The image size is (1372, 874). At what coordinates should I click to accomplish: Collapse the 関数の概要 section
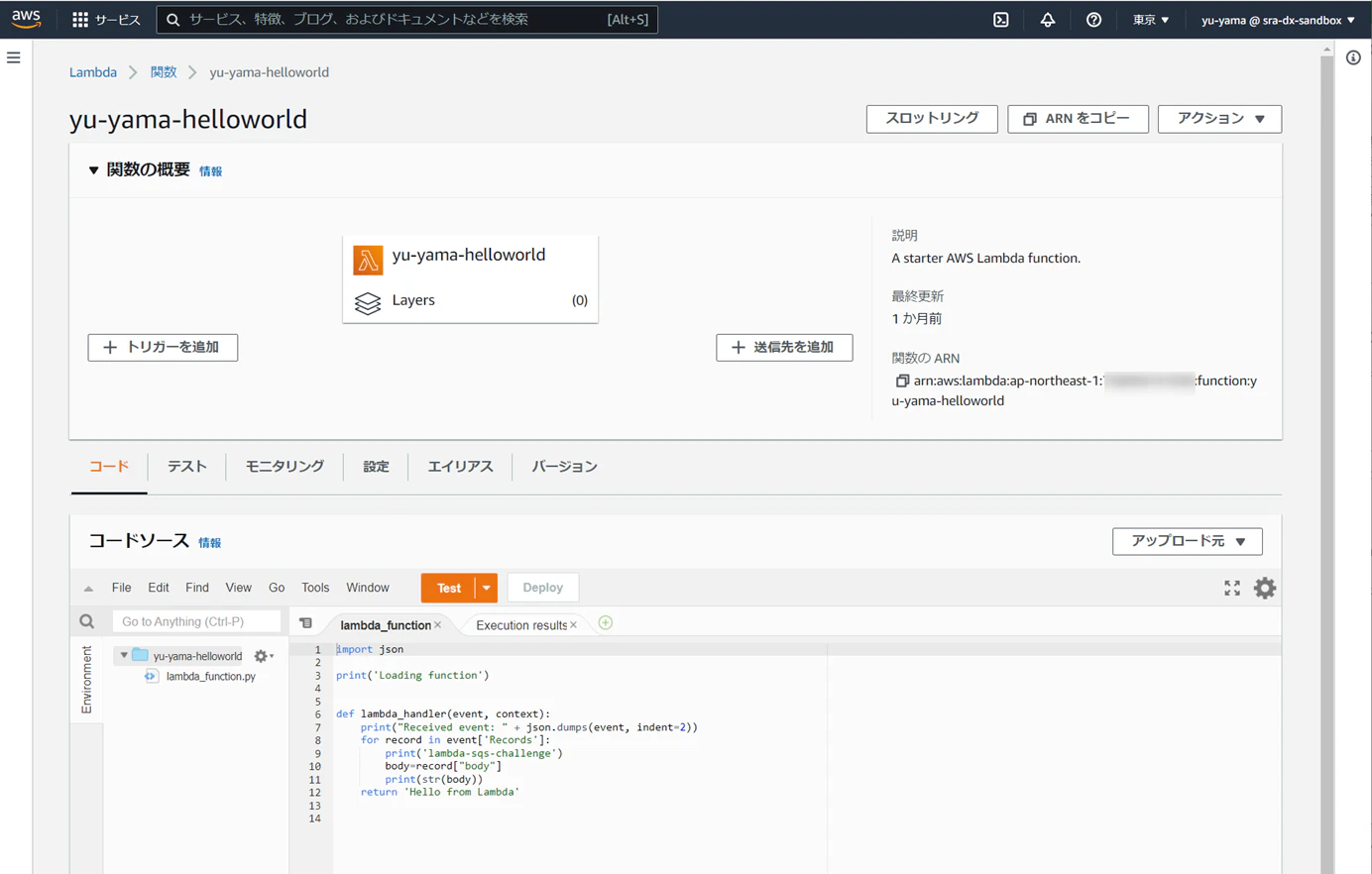[x=93, y=170]
